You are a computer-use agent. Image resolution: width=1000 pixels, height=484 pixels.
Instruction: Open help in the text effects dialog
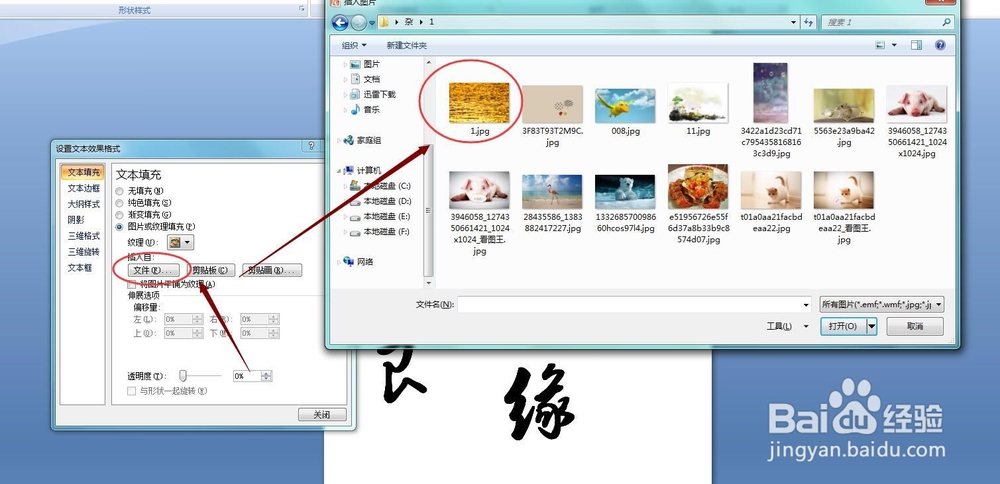pyautogui.click(x=311, y=147)
